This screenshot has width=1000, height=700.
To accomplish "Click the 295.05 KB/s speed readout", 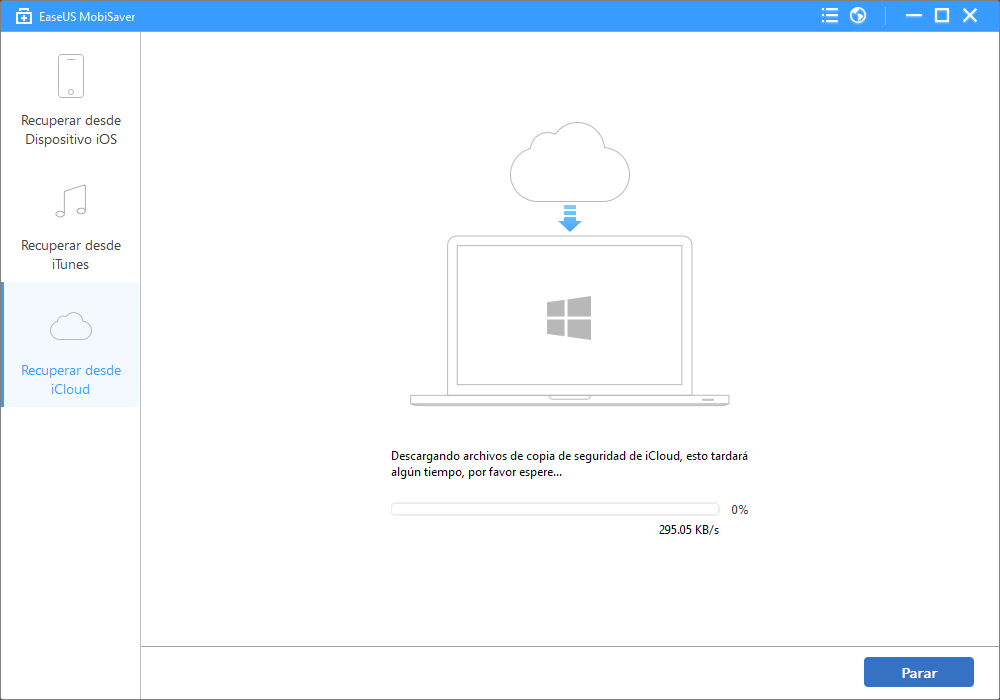I will point(688,530).
